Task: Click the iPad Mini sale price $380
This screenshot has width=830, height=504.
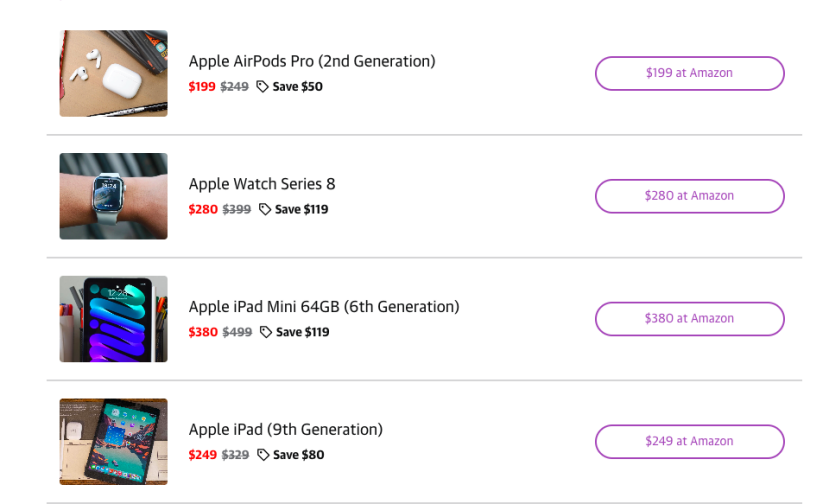Action: pyautogui.click(x=203, y=332)
